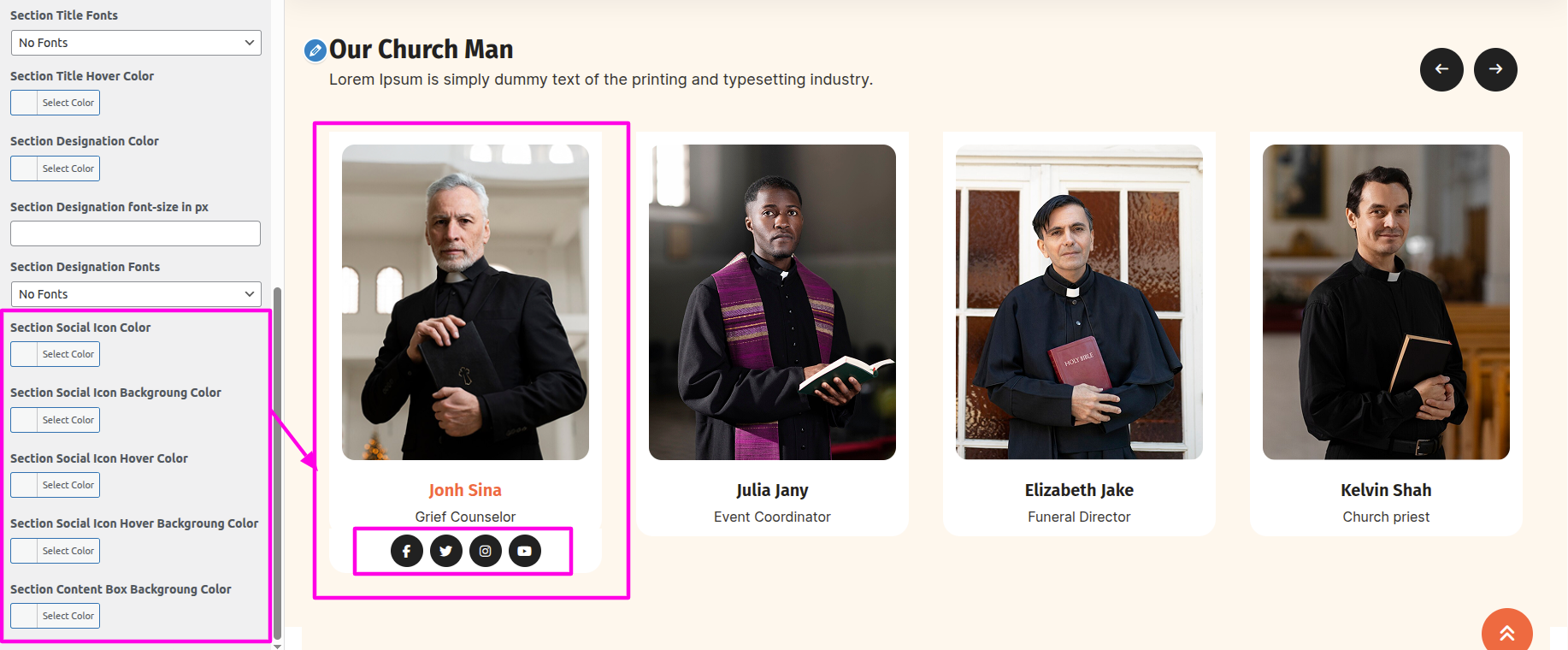Select Color for Section Title Hover Color
Viewport: 1568px width, 650px height.
coord(56,103)
